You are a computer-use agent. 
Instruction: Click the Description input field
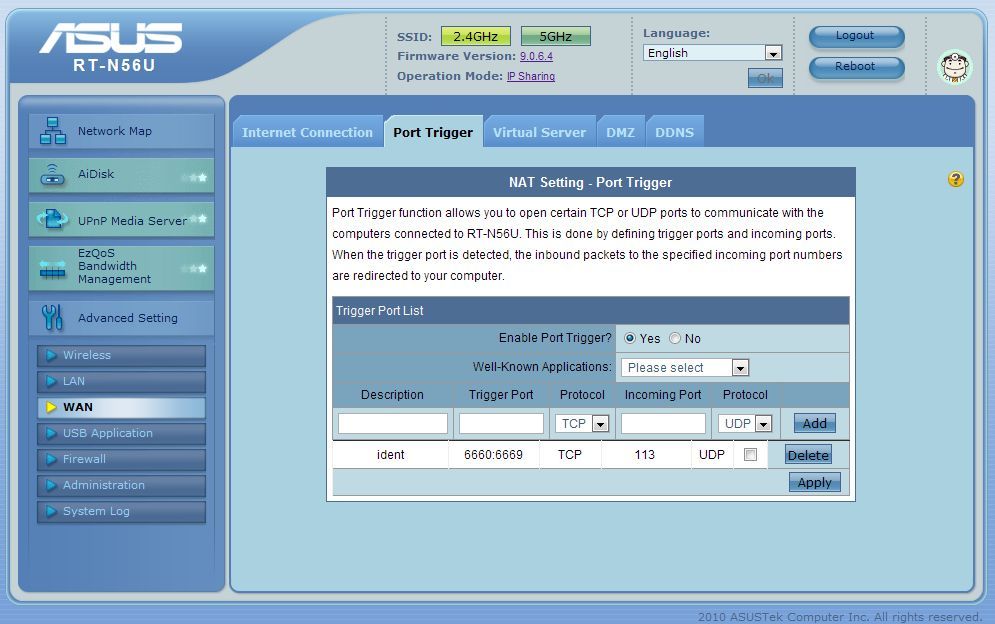click(x=392, y=424)
